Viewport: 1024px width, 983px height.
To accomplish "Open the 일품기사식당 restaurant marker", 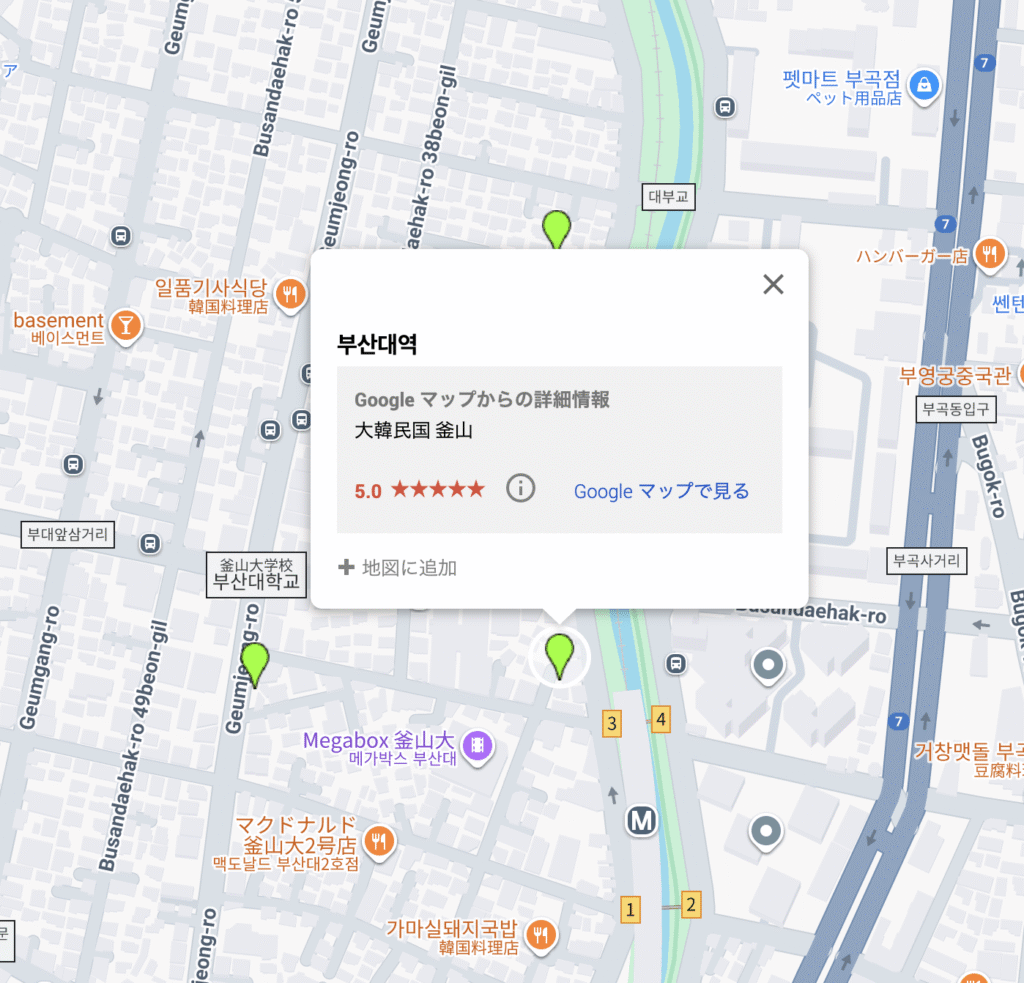I will [290, 293].
